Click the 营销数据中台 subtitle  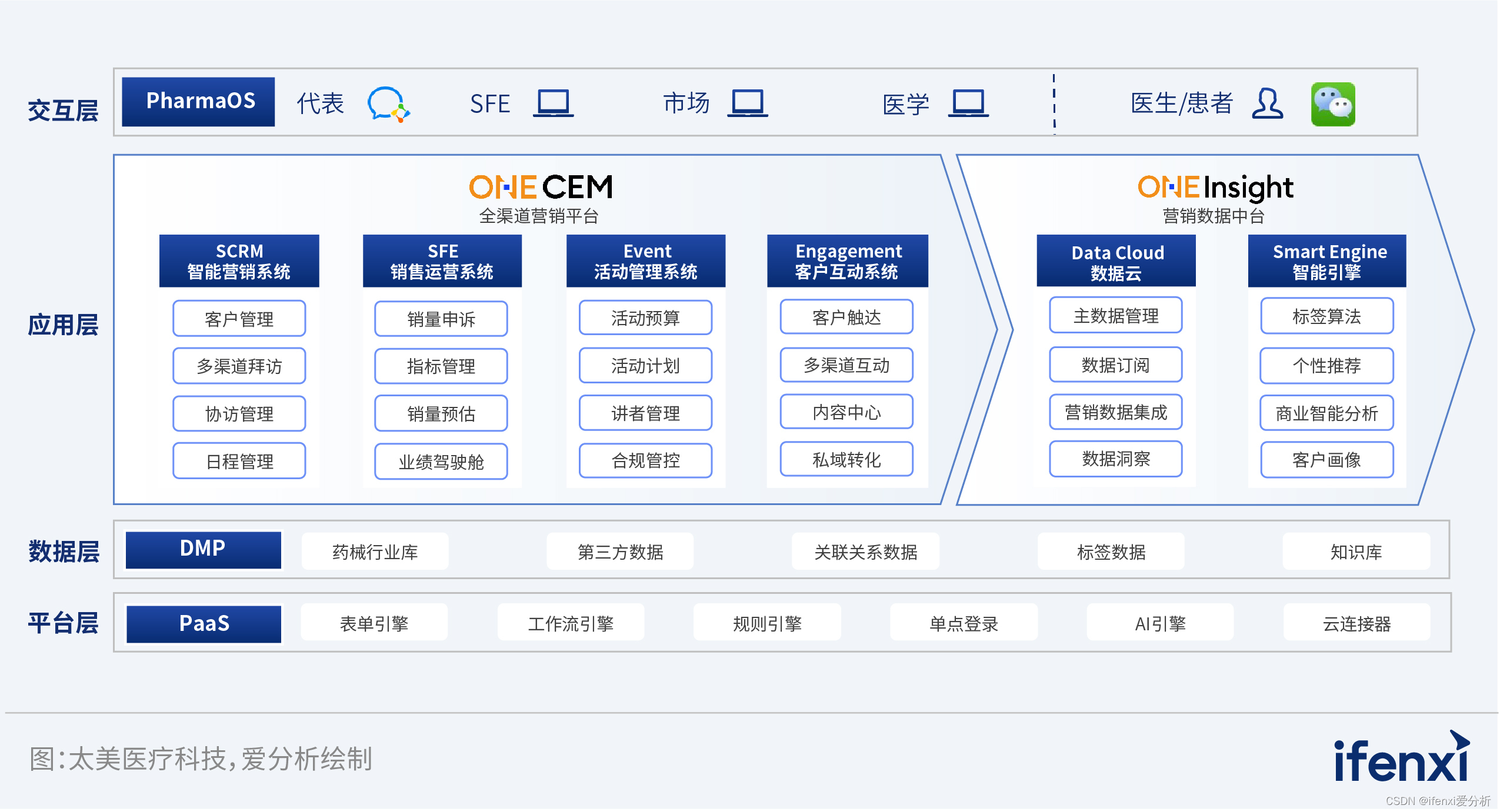pyautogui.click(x=1214, y=216)
